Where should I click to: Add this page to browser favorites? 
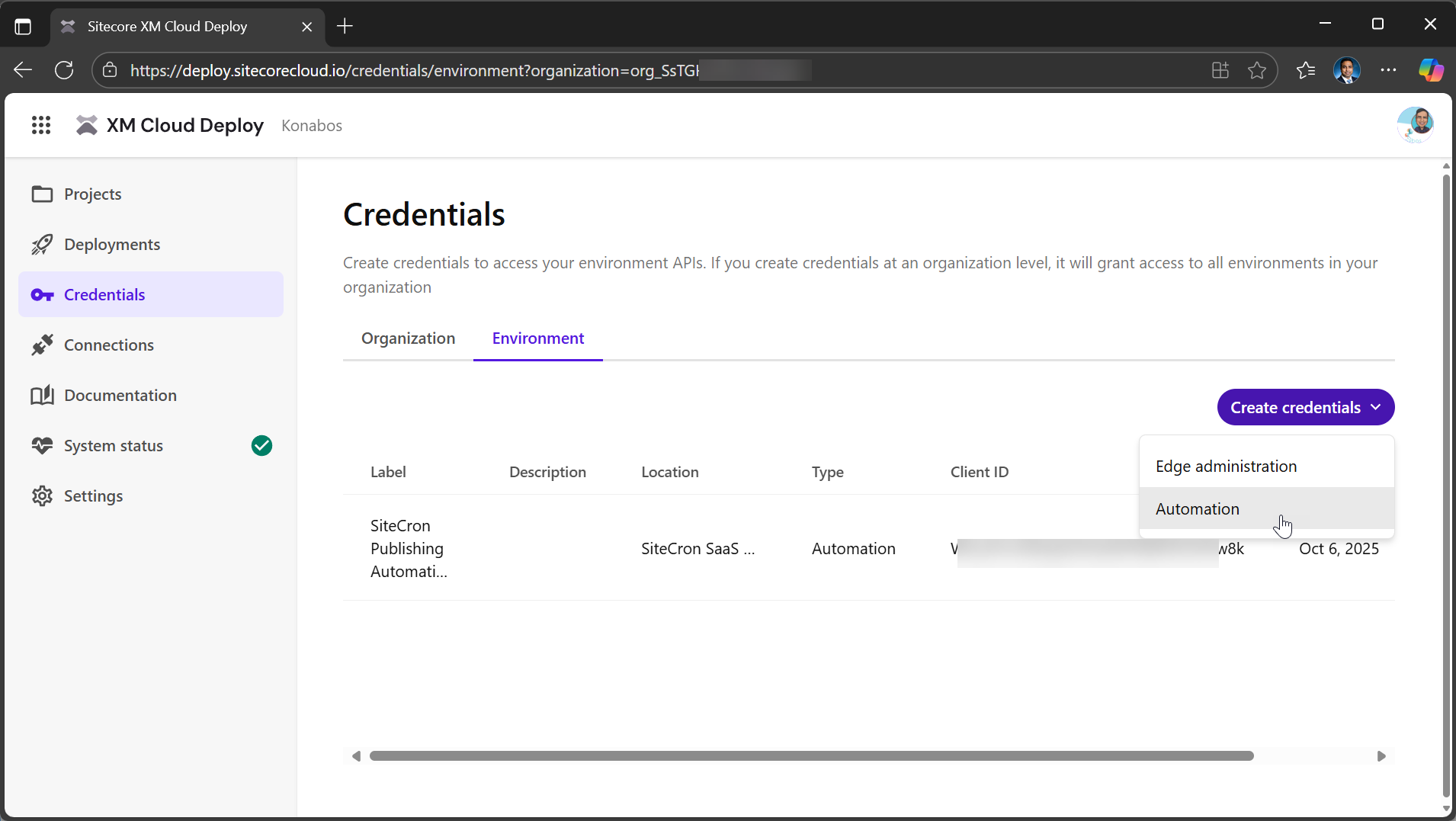pos(1257,70)
